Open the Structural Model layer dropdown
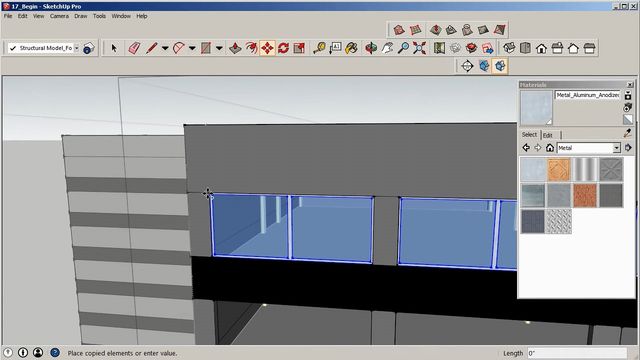This screenshot has width=640, height=360. tap(77, 48)
